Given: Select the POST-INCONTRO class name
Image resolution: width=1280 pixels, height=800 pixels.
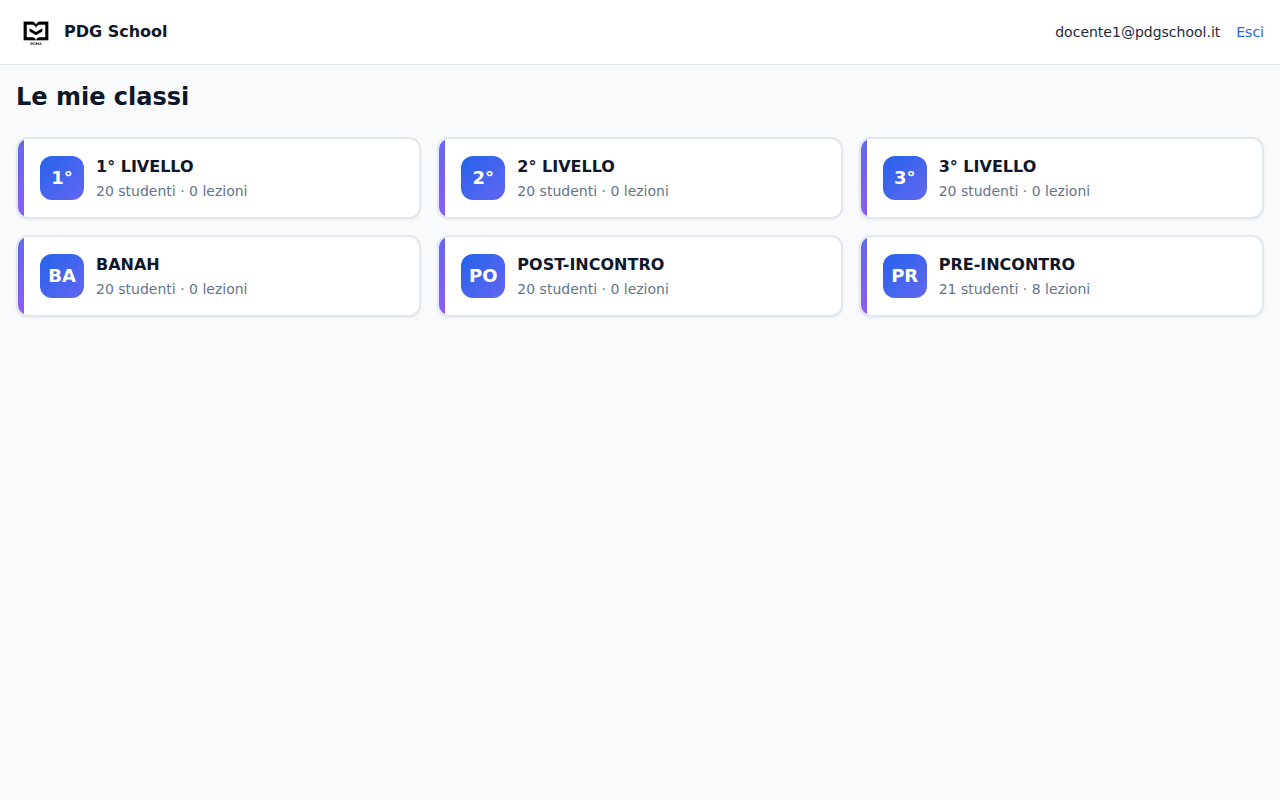Looking at the screenshot, I should point(590,264).
